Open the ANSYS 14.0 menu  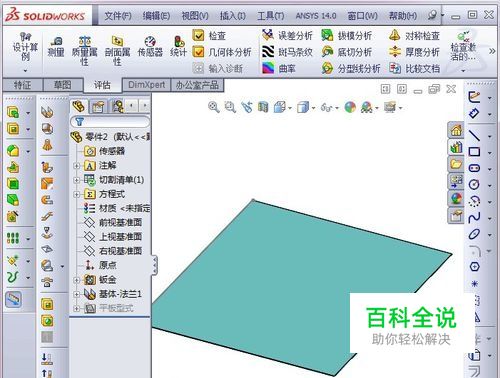point(316,16)
